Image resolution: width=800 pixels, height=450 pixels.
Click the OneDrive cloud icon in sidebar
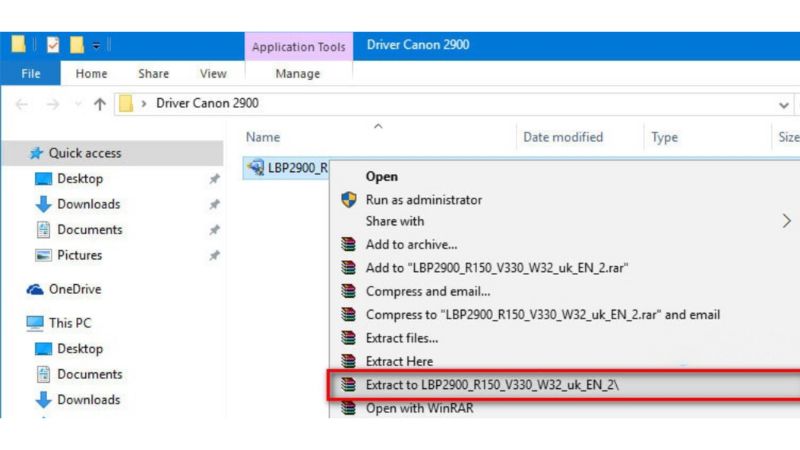(35, 289)
